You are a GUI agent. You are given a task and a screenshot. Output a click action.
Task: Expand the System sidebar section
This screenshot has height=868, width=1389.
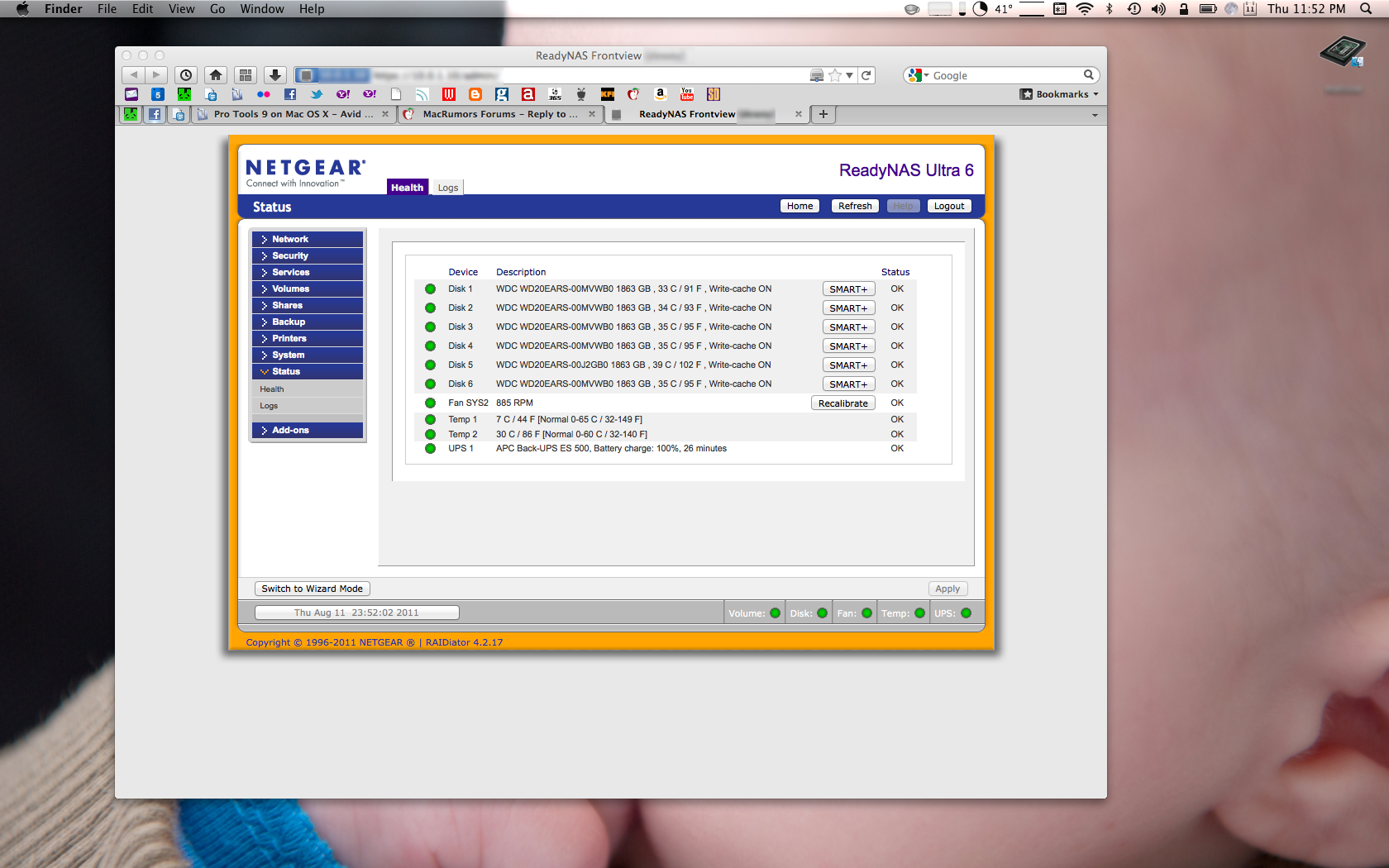coord(308,355)
